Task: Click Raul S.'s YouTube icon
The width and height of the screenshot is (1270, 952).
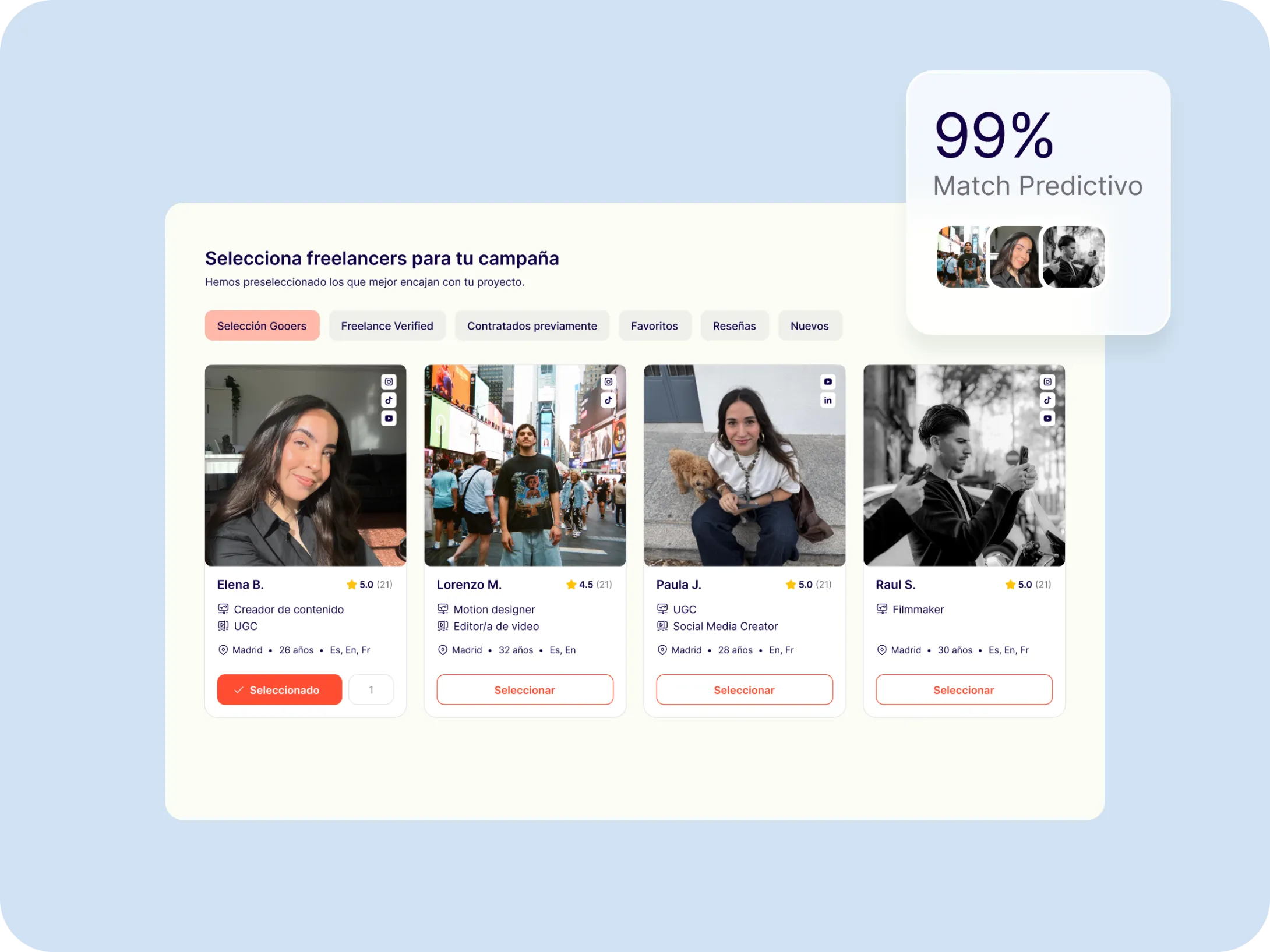Action: click(x=1047, y=418)
